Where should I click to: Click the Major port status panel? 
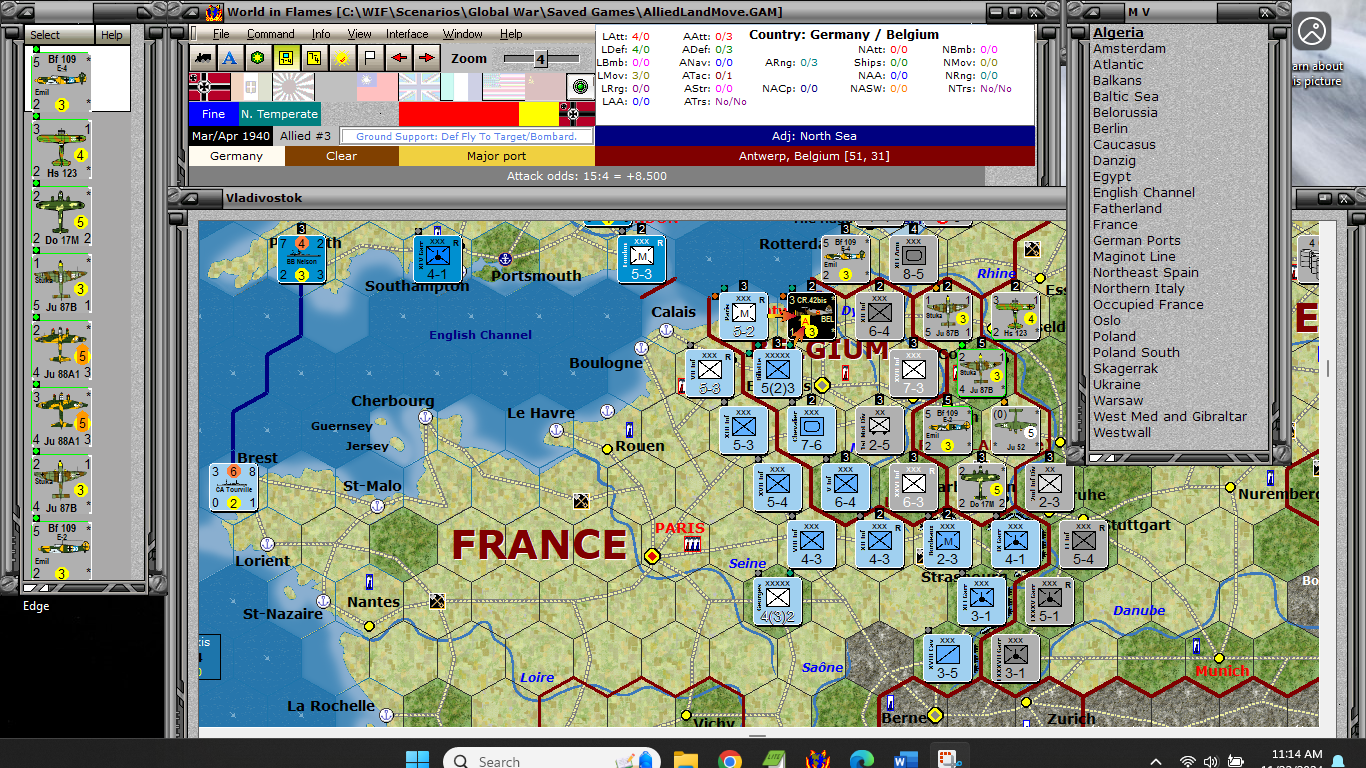point(497,156)
